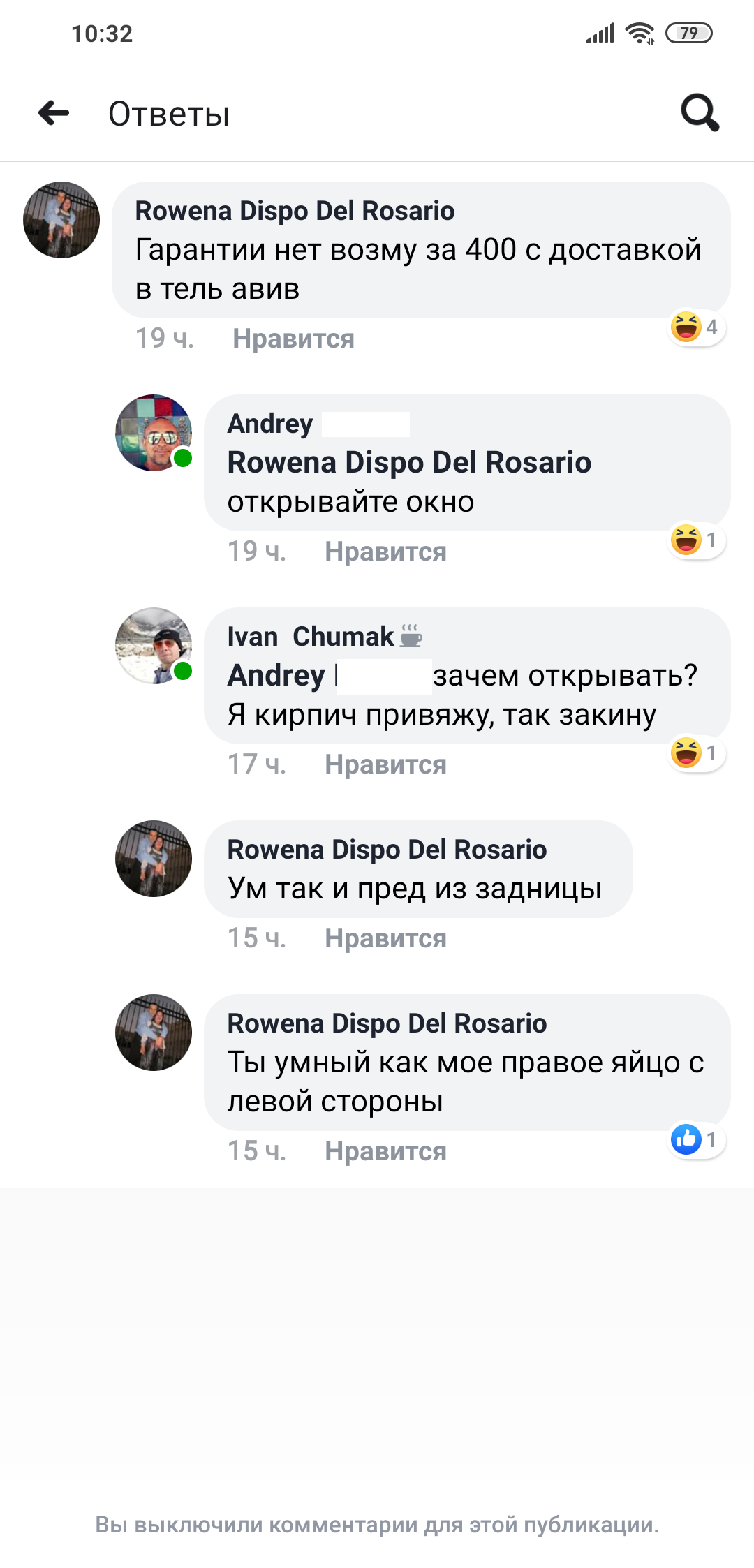Open Rowena's profile from top avatar
The width and height of the screenshot is (754, 1568).
[61, 220]
